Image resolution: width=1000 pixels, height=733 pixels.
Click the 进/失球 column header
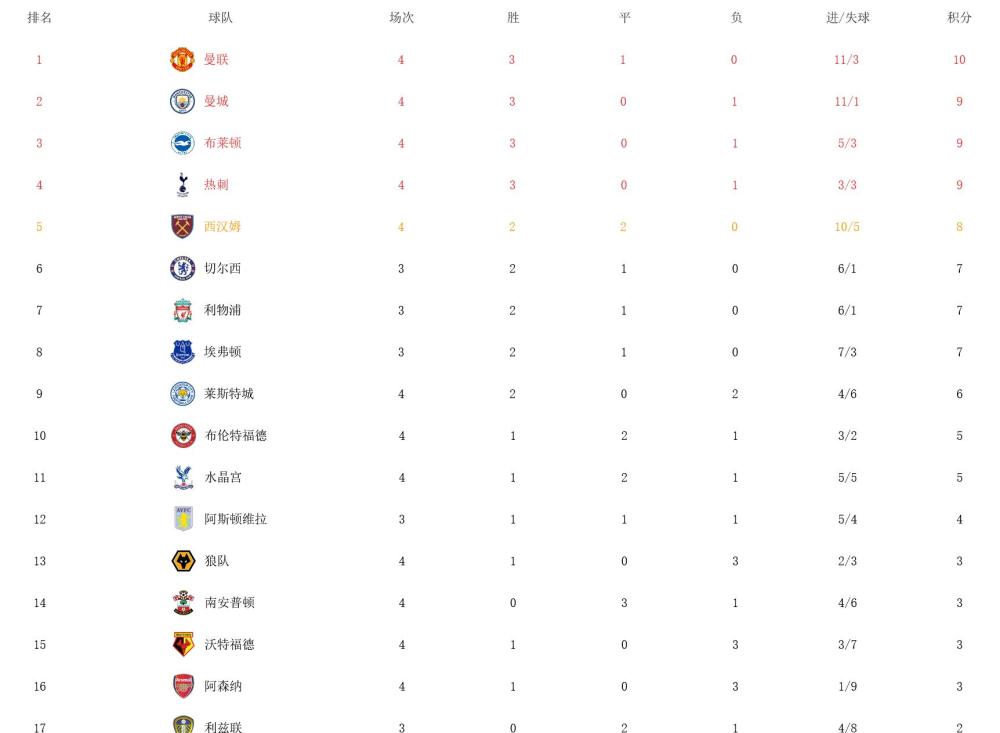coord(848,18)
